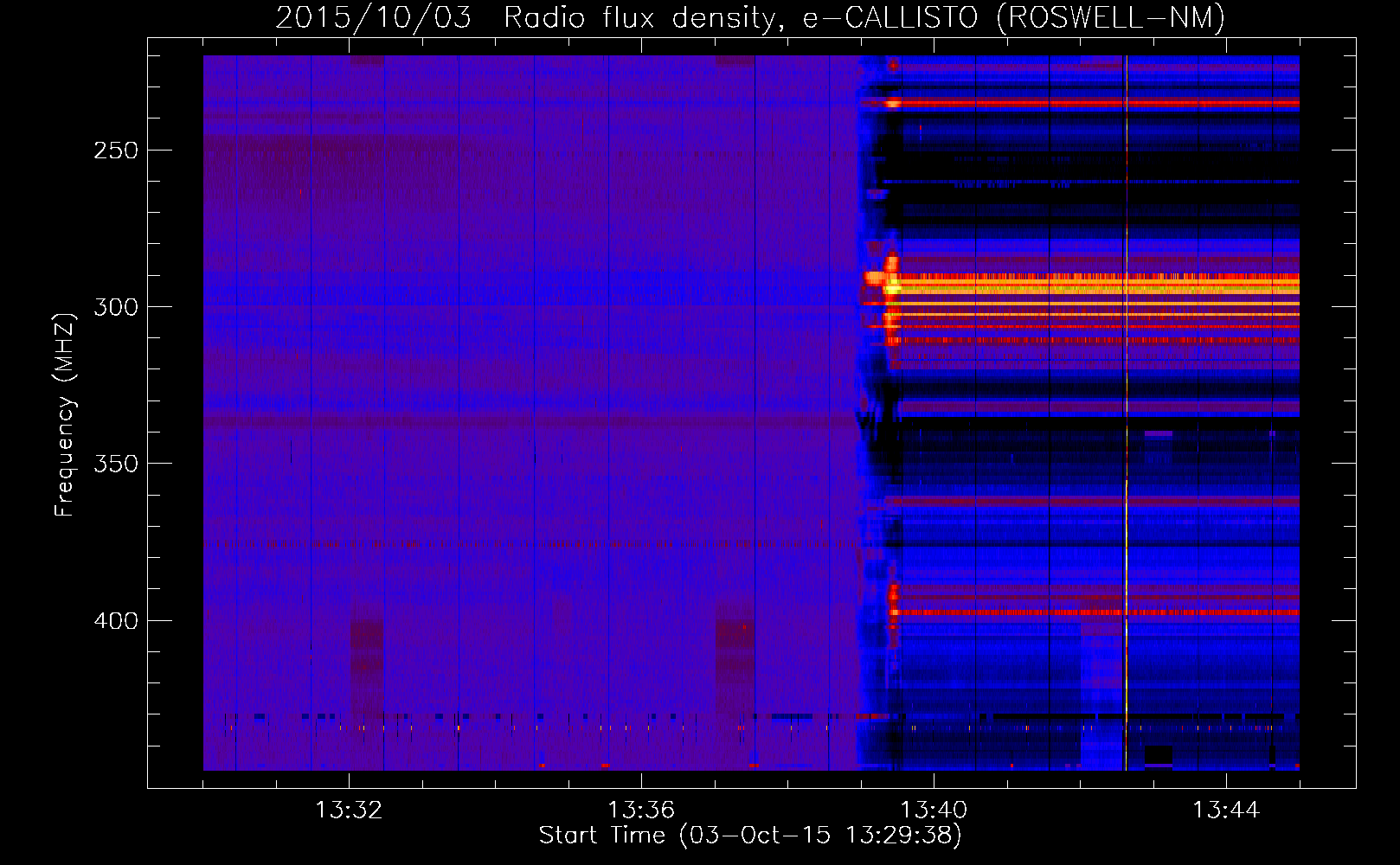
Task: Click the 300 frequency tick label
Action: 116,307
